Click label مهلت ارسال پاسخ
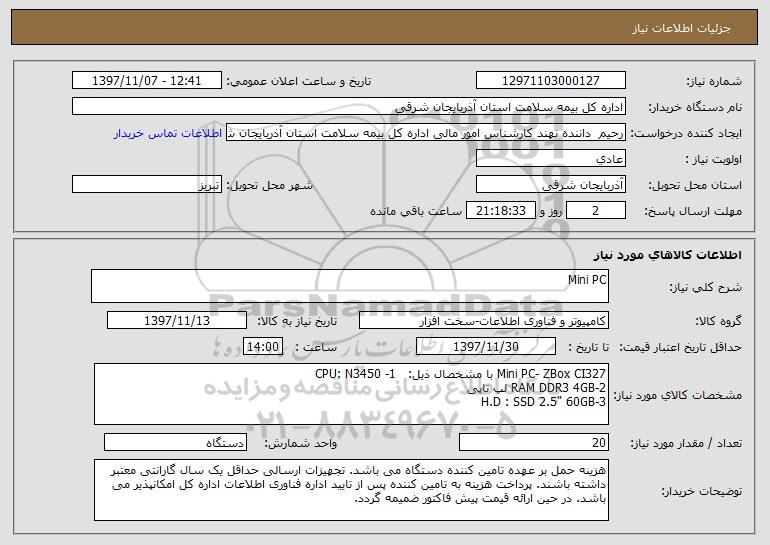Viewport: 770px width, 545px height. point(693,211)
